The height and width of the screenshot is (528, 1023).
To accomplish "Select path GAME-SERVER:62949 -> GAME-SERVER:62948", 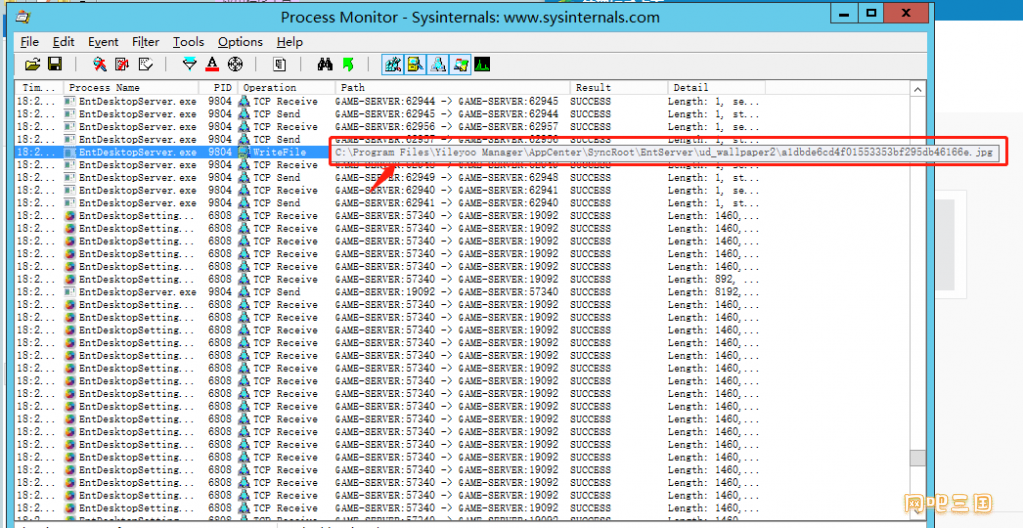I will click(x=446, y=178).
